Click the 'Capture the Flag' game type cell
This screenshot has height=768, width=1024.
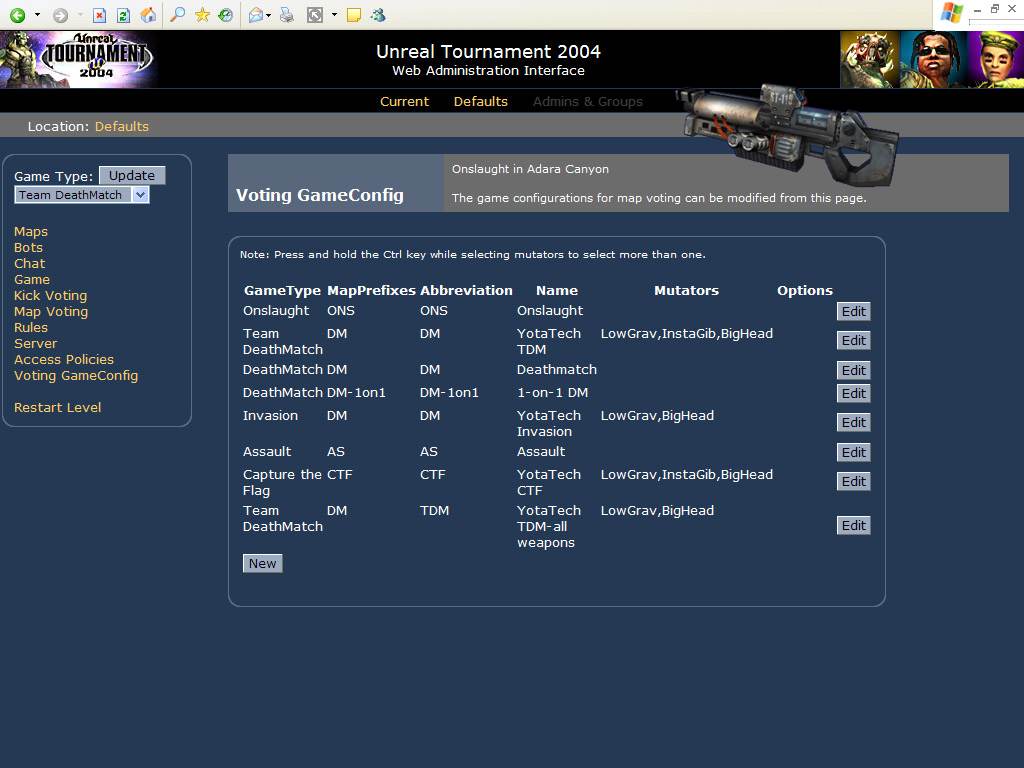(282, 482)
